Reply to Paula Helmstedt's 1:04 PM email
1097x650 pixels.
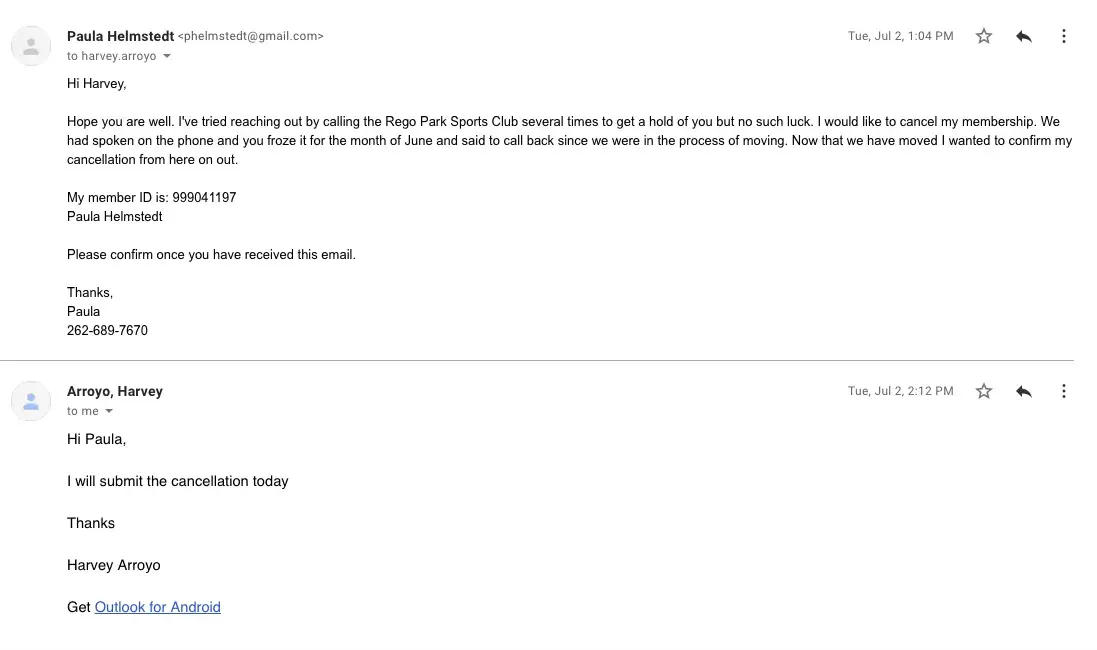point(1024,36)
